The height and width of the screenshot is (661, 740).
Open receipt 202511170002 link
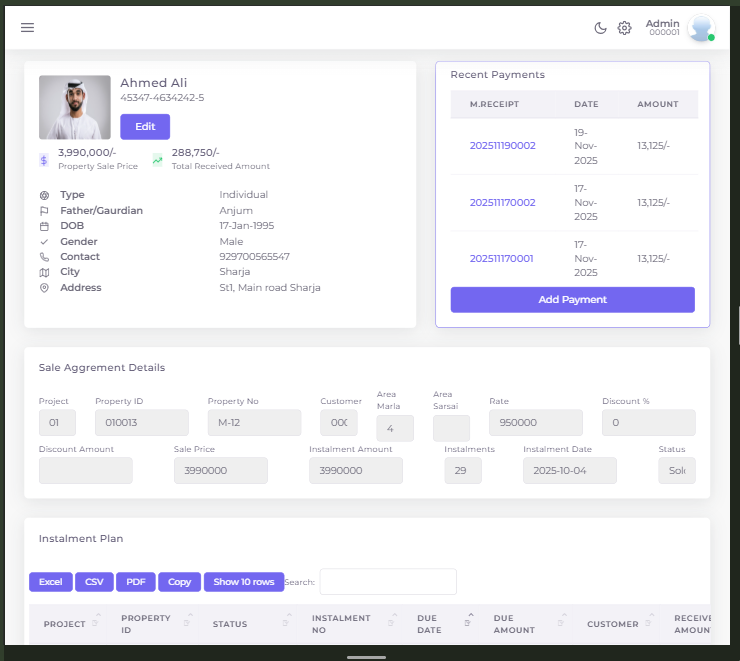pyautogui.click(x=502, y=203)
